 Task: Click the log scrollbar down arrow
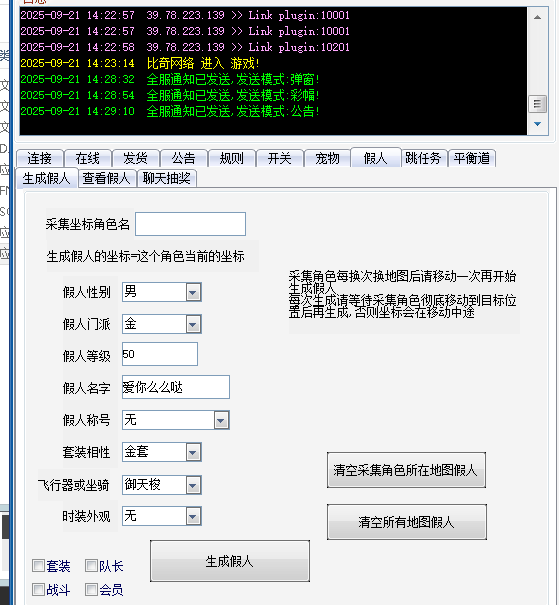pos(537,124)
